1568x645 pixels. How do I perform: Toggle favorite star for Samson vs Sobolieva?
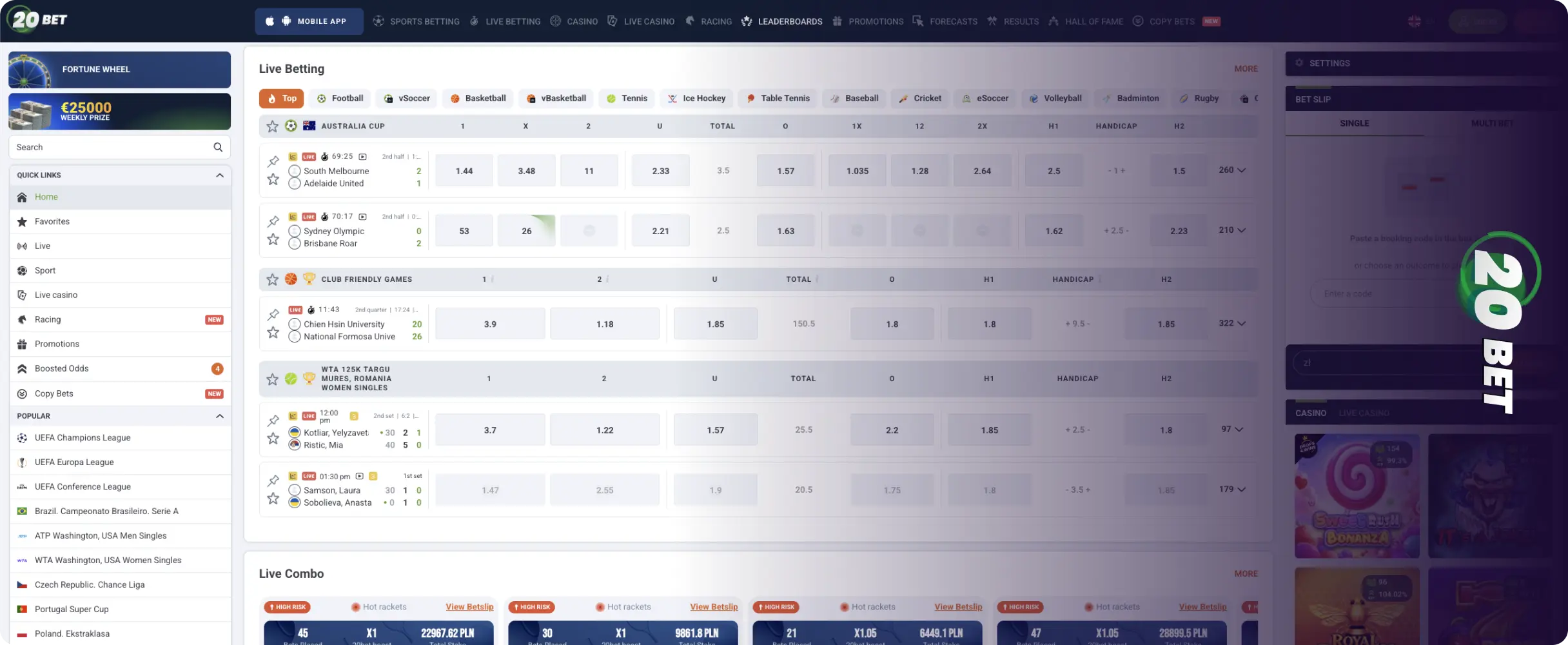pyautogui.click(x=273, y=499)
